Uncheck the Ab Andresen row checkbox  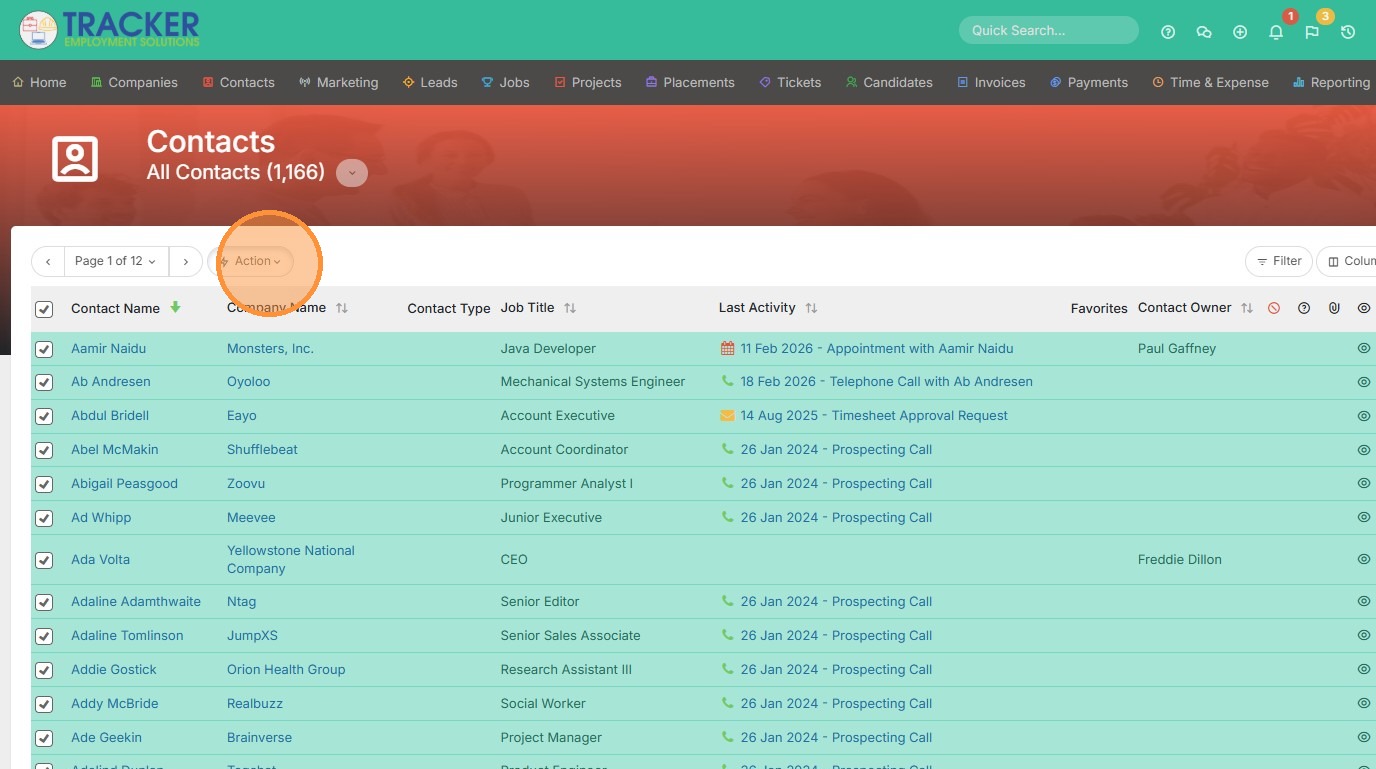tap(44, 382)
